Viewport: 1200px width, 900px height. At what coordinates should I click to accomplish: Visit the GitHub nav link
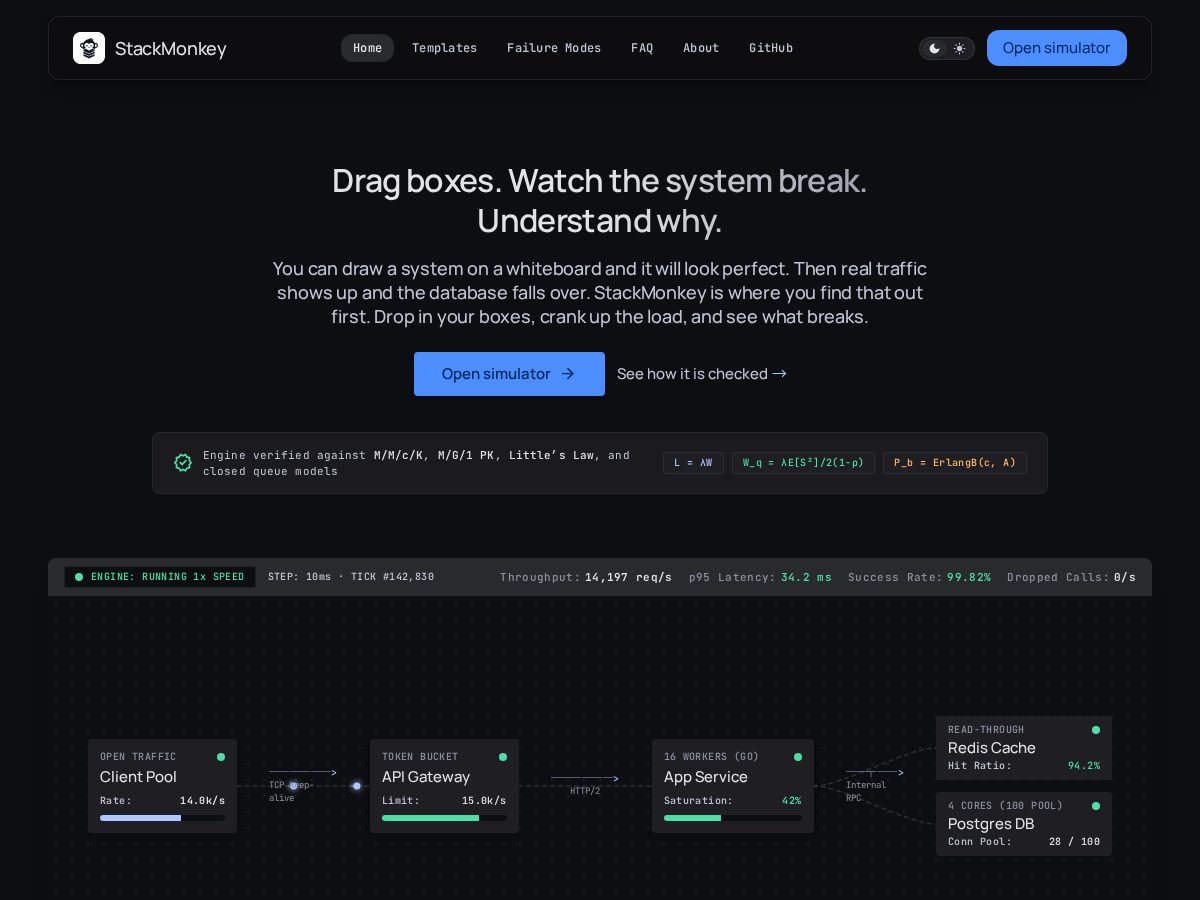click(x=771, y=48)
